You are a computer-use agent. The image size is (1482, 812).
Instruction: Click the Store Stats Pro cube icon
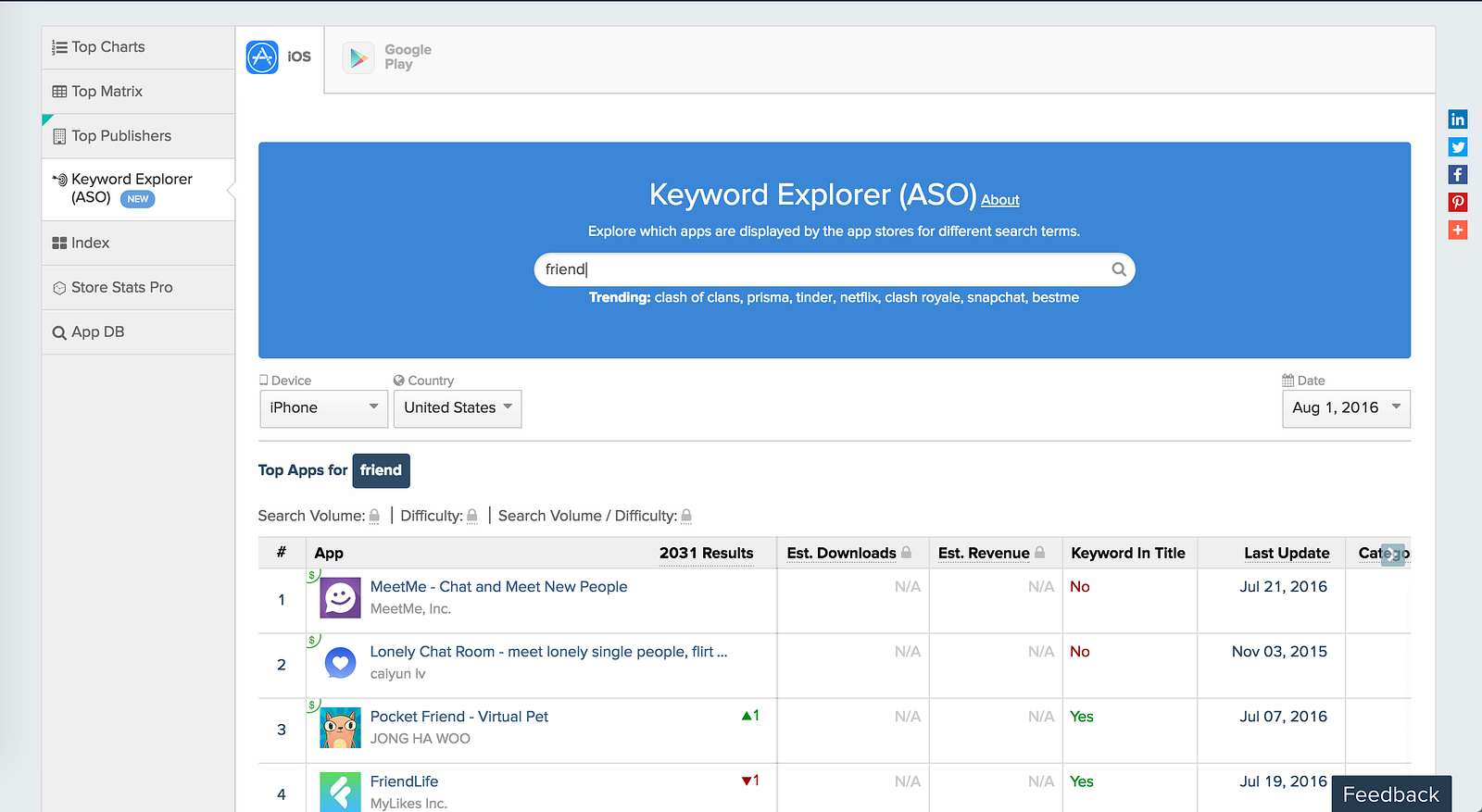[59, 288]
